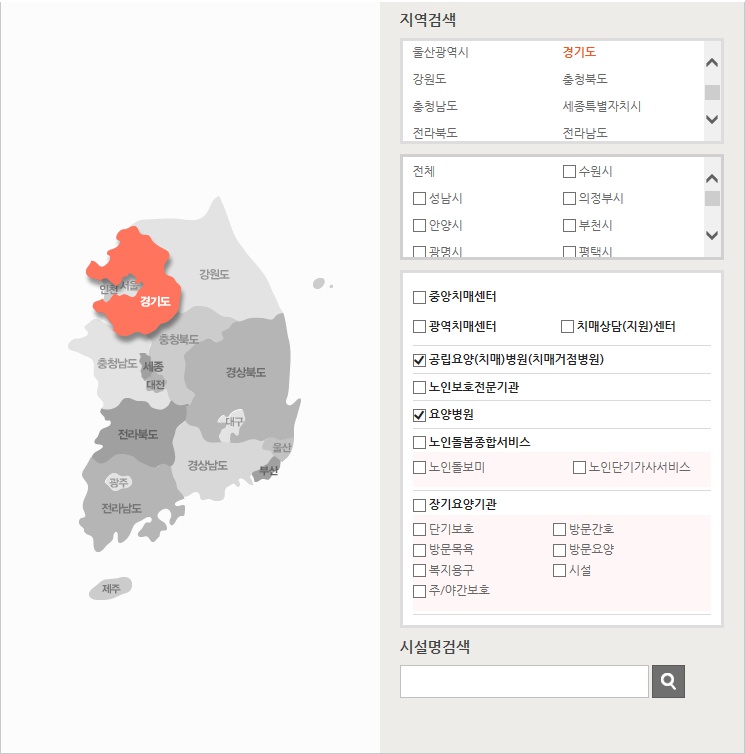Select 전라남도 on the map
The height and width of the screenshot is (754, 745).
[121, 508]
